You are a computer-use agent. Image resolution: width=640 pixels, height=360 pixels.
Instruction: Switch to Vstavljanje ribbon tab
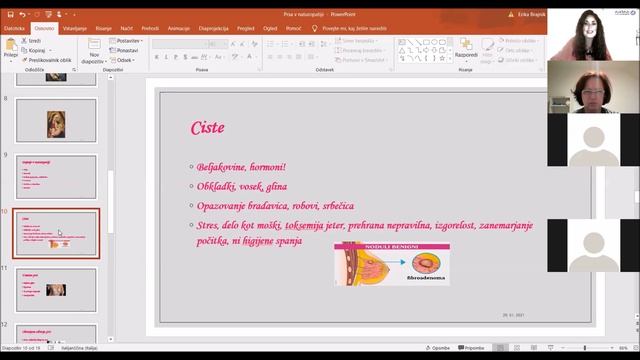75,29
